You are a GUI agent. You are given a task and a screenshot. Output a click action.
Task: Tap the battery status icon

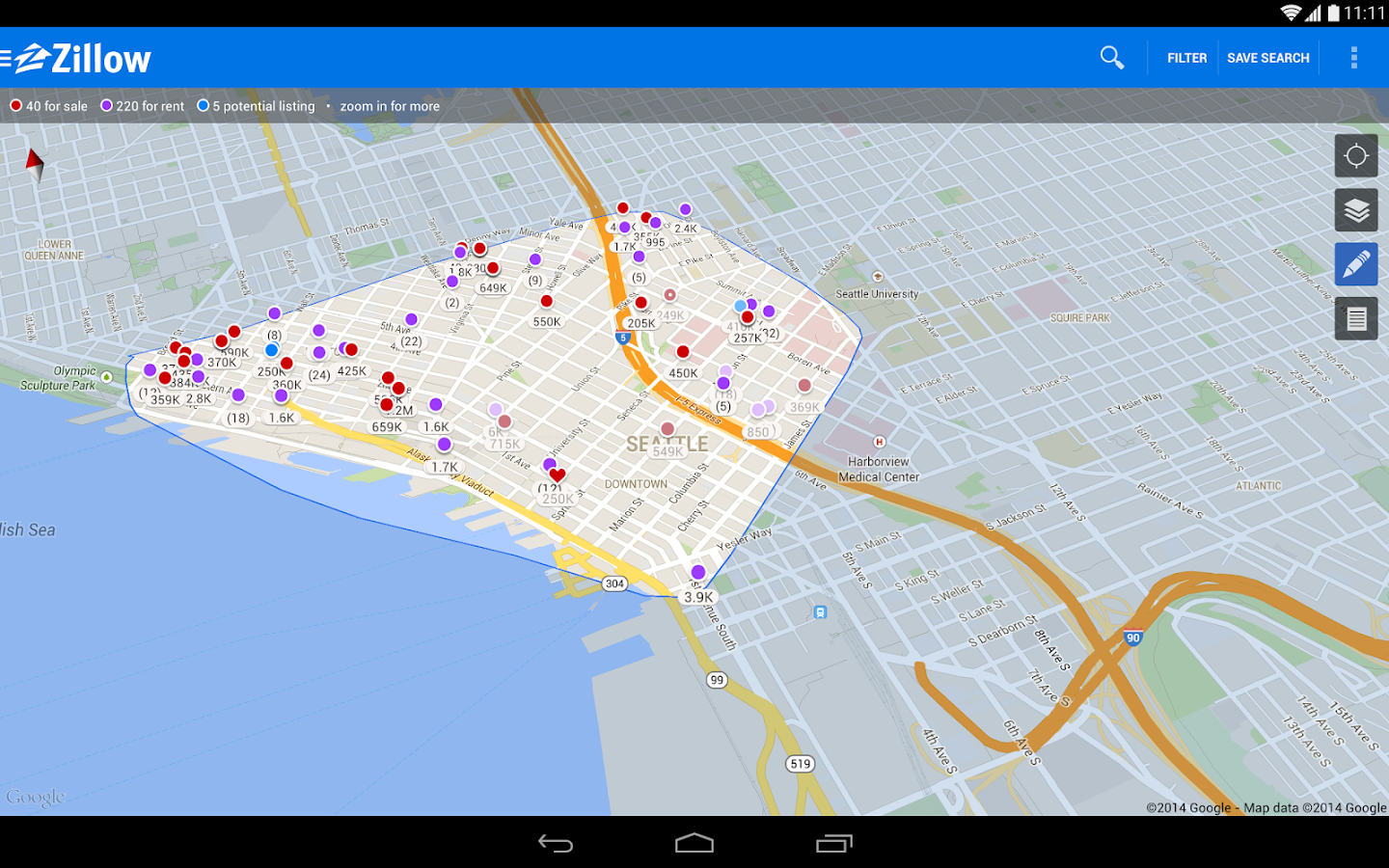(x=1334, y=13)
